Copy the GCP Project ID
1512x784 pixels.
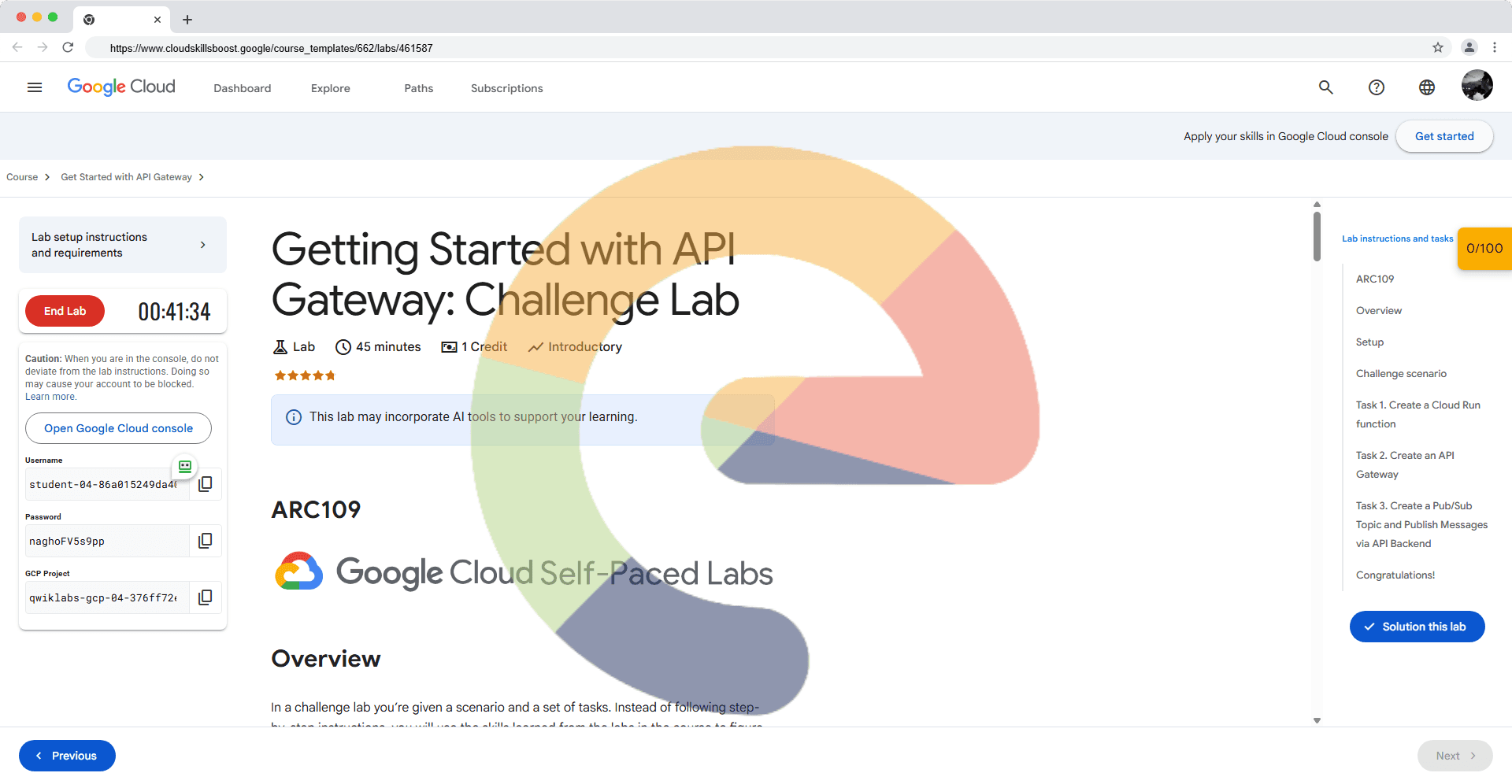click(x=206, y=597)
